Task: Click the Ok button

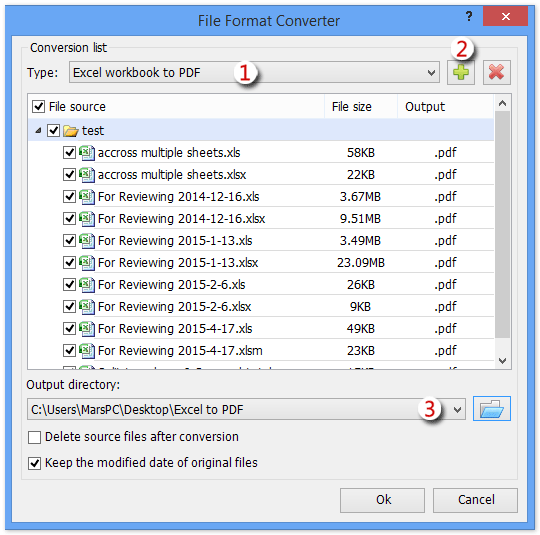Action: click(x=382, y=500)
